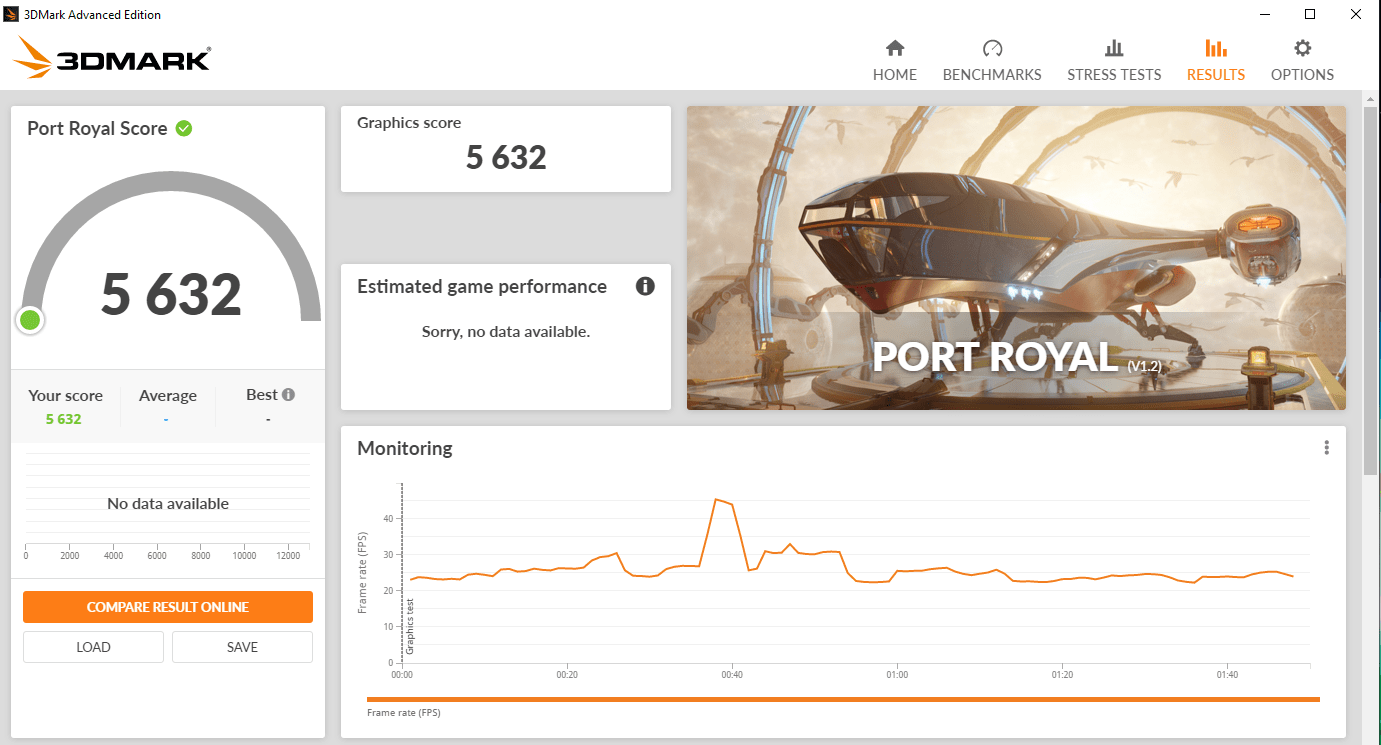1381x745 pixels.
Task: Click the 'Frame rate (FPS)' legend label
Action: [404, 713]
